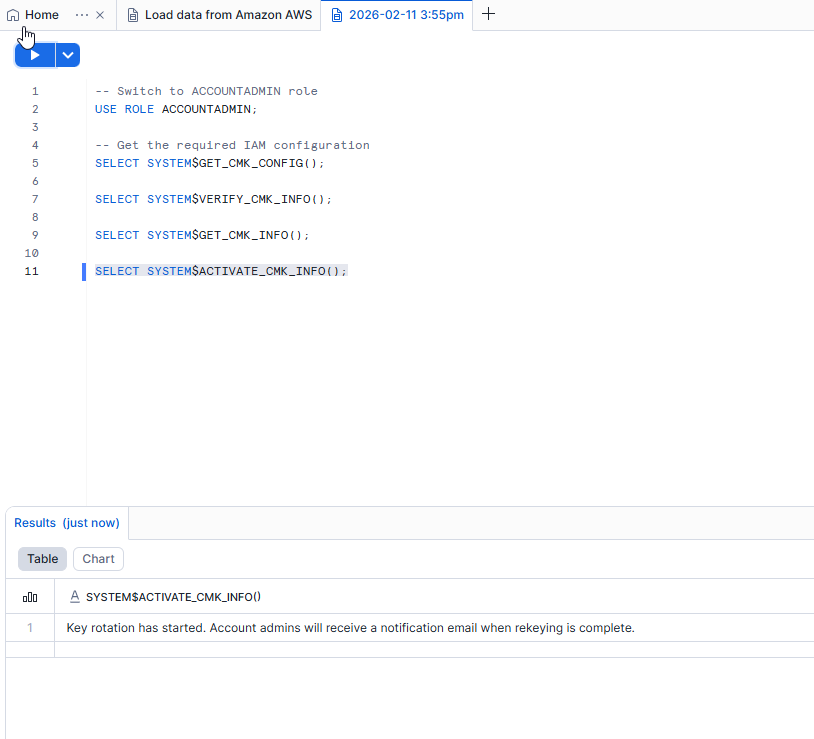Click the column statistics bar chart icon
This screenshot has height=739, width=814.
pyautogui.click(x=30, y=597)
